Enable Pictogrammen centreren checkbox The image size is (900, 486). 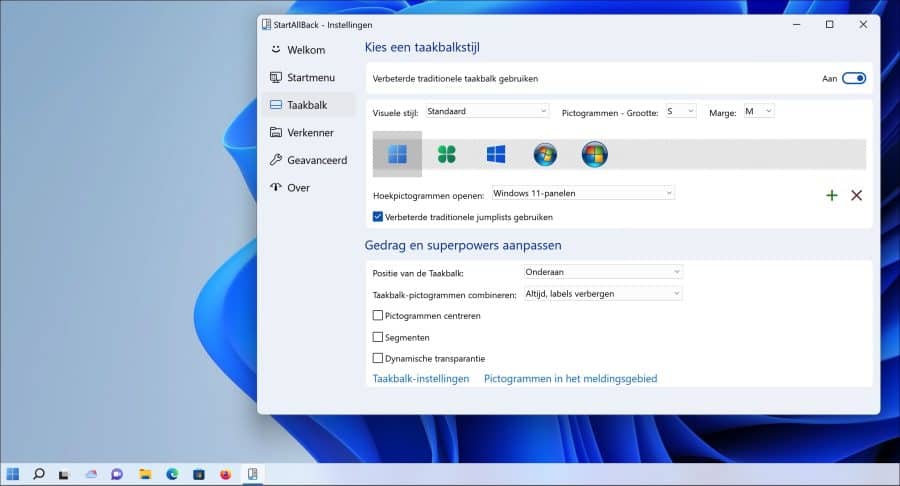(378, 316)
